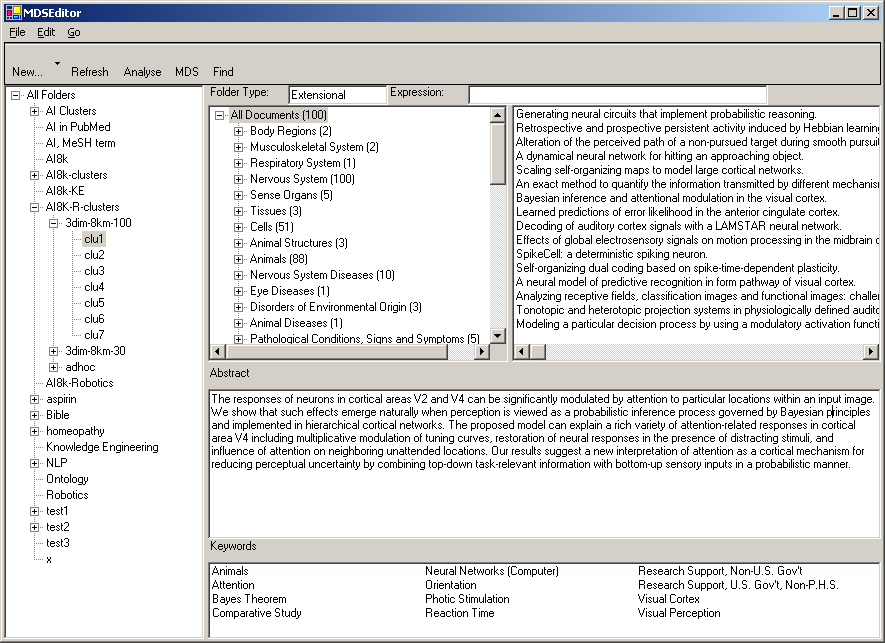
Task: Expand the Body Regions (2) category
Action: 239,132
